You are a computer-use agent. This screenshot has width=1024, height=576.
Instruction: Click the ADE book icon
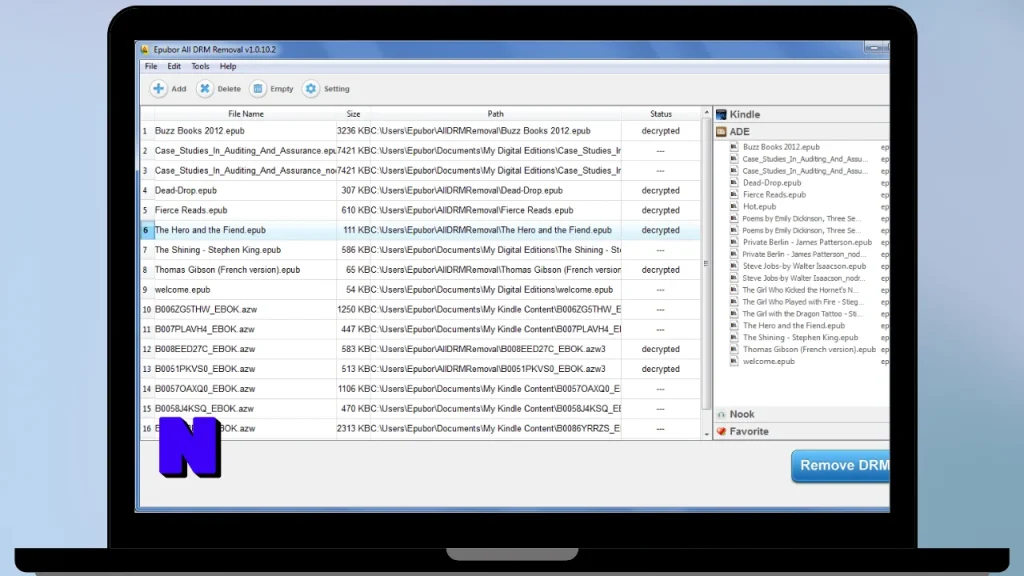coord(721,131)
